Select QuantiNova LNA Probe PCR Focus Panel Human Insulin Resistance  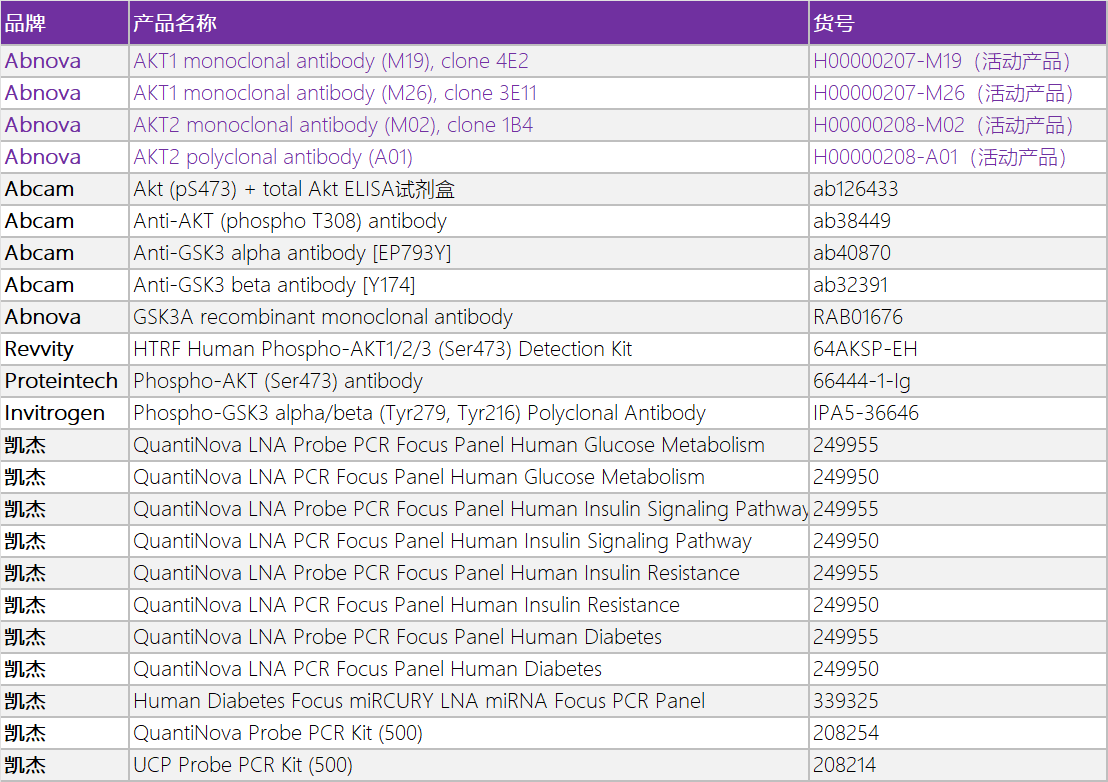(x=468, y=573)
